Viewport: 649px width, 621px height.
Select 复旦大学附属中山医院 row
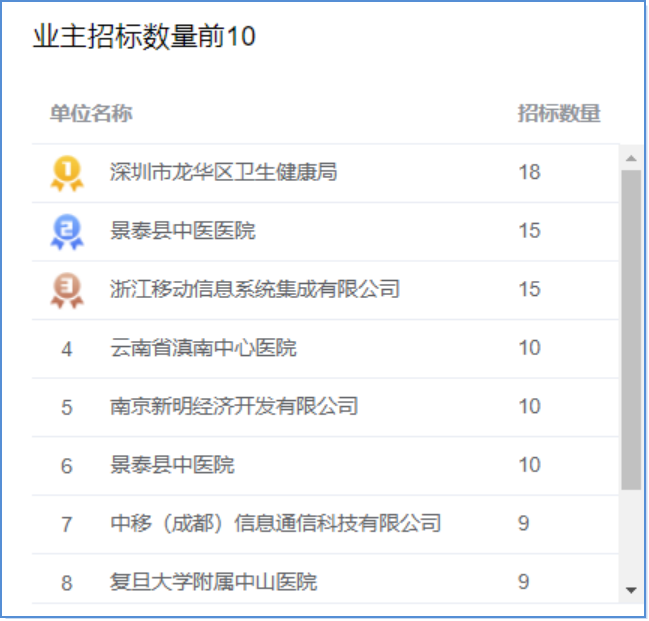coord(325,582)
